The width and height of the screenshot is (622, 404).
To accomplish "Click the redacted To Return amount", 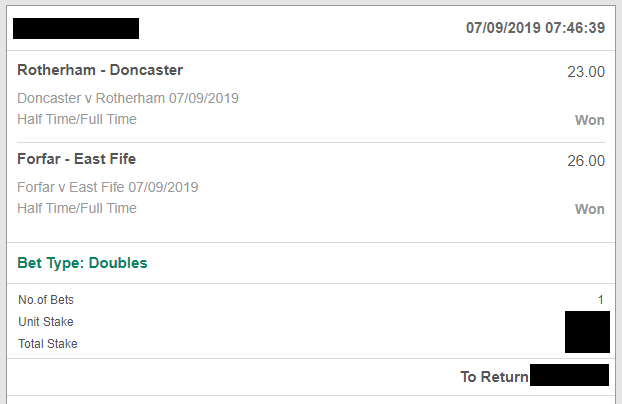I will [x=569, y=376].
